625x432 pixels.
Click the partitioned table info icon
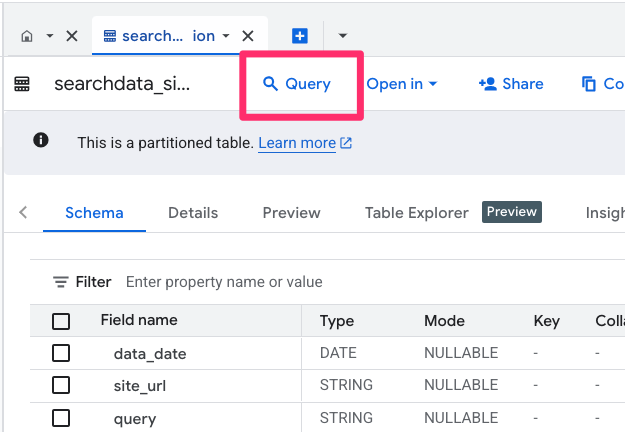point(41,141)
